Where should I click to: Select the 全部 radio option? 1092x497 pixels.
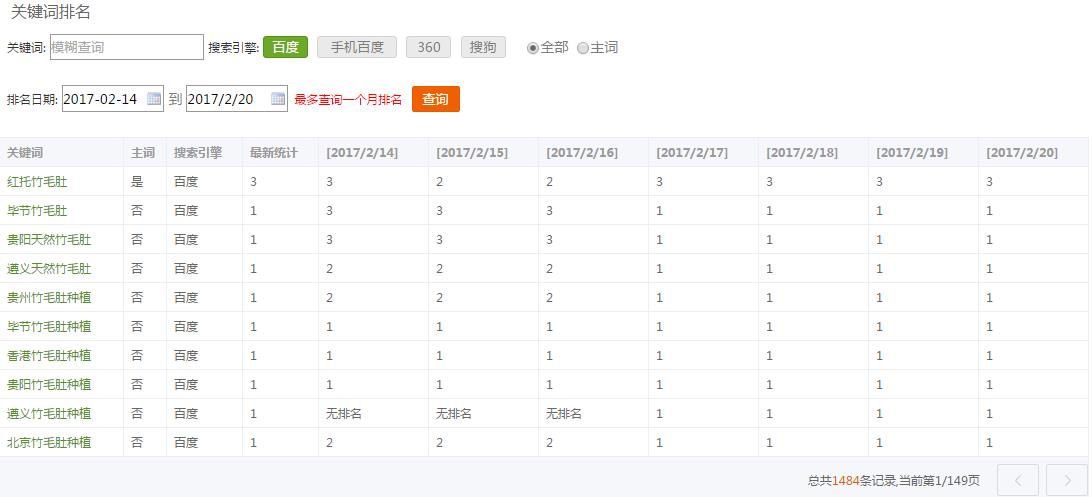pos(533,48)
